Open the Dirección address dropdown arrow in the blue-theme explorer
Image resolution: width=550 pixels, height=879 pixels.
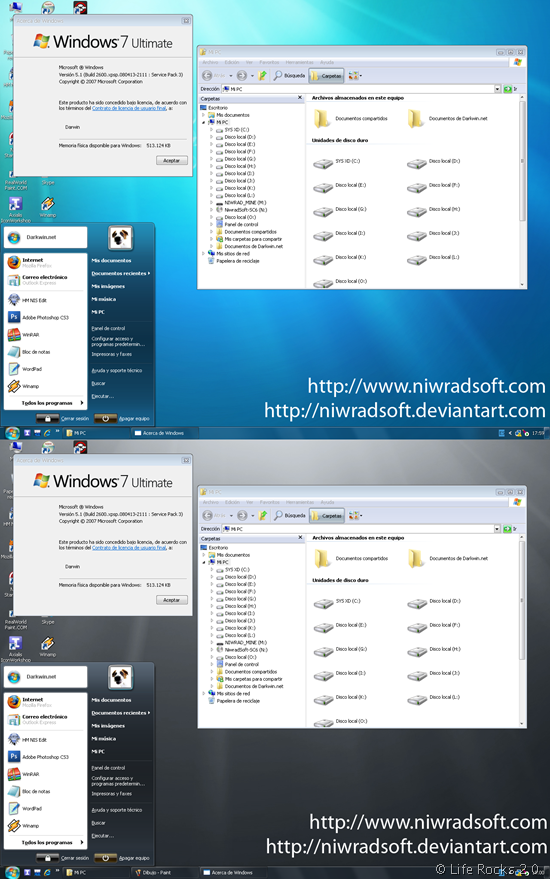click(497, 89)
